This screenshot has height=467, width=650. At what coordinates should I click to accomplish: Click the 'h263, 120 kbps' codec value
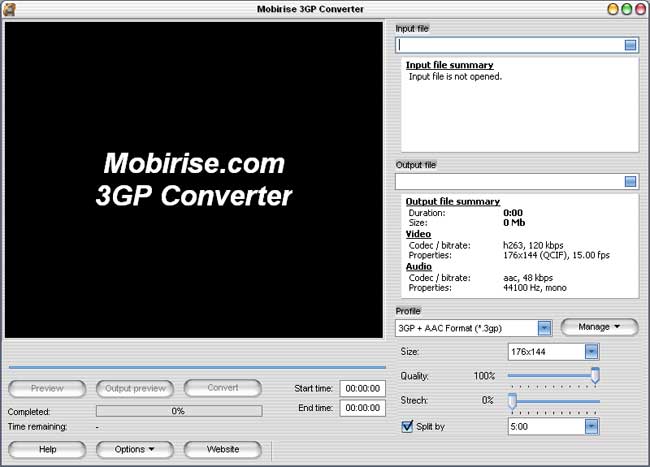click(533, 245)
